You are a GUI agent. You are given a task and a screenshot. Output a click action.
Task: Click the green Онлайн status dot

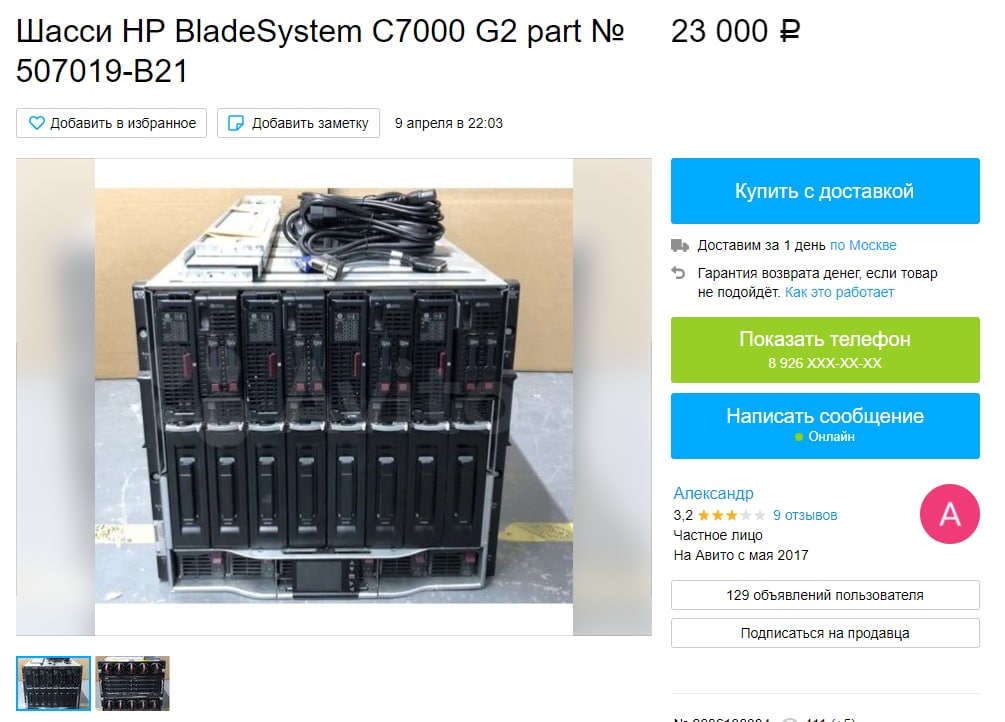(799, 437)
